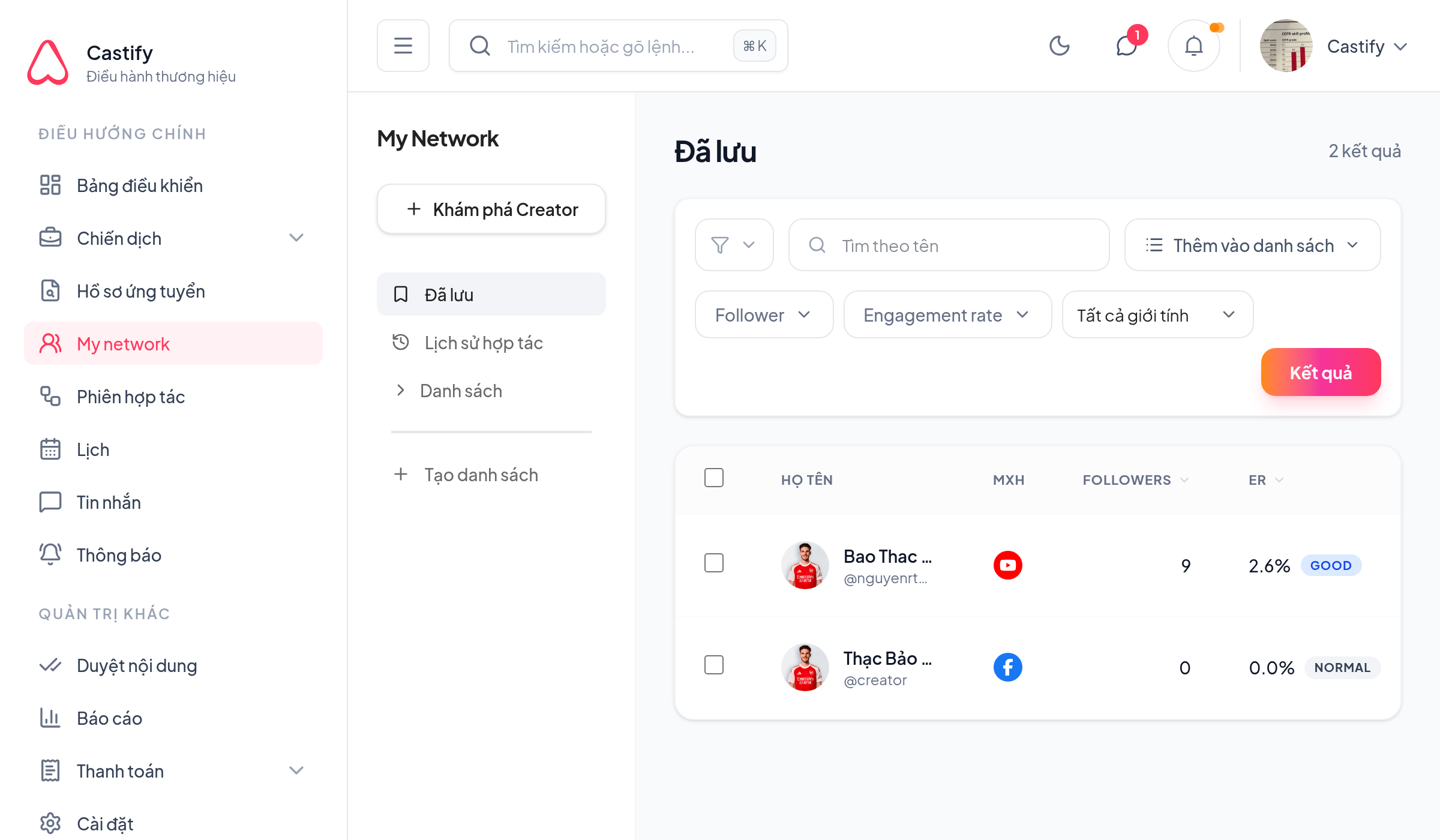
Task: Open the filter funnel dropdown
Action: 734,245
